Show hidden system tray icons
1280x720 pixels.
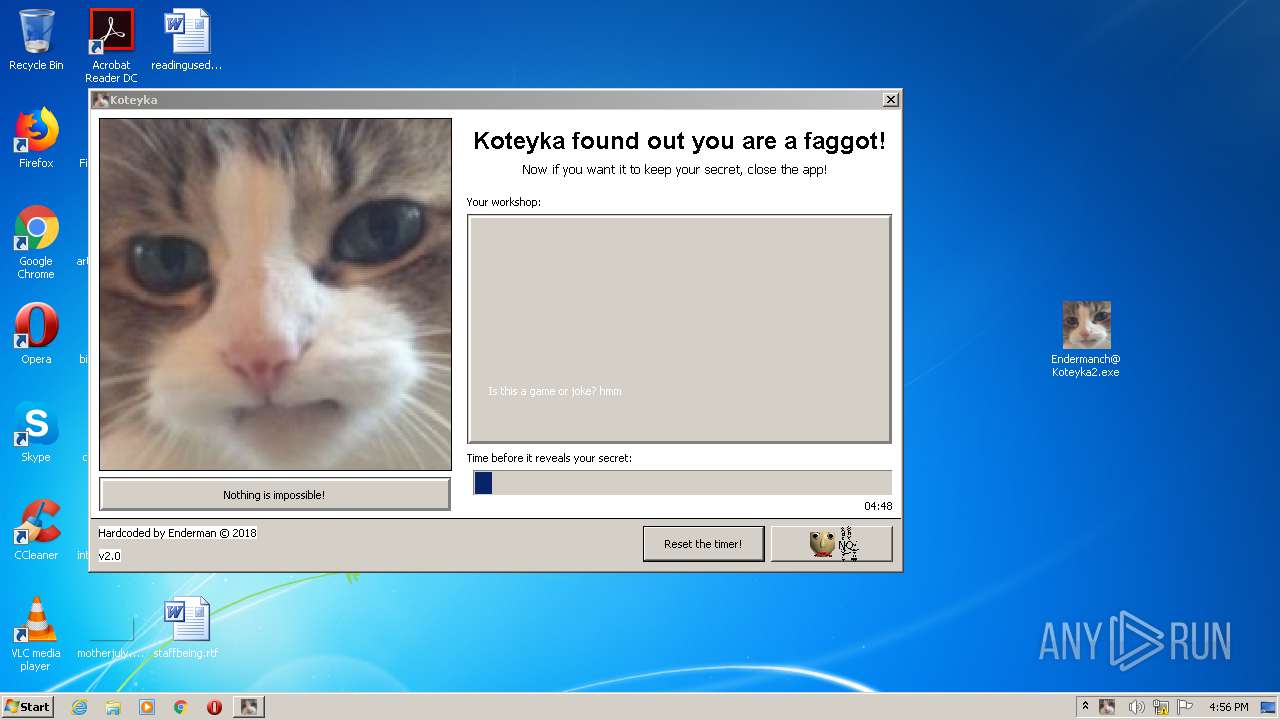(x=1086, y=707)
